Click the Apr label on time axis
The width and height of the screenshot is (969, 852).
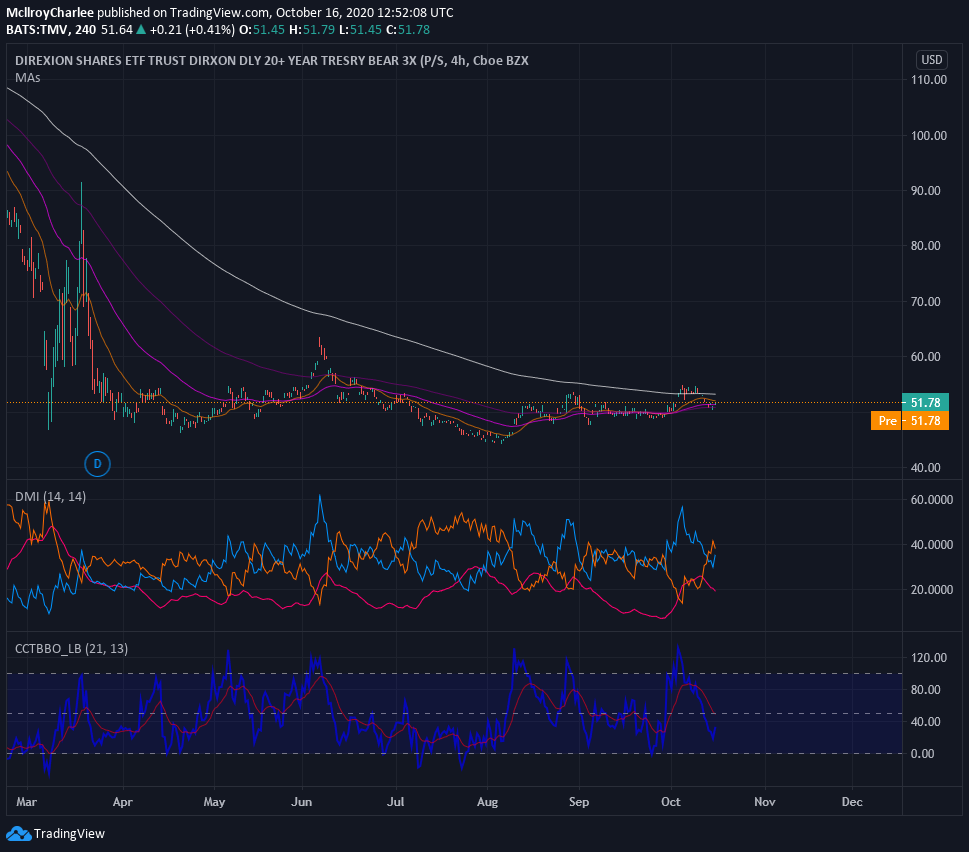click(x=123, y=802)
